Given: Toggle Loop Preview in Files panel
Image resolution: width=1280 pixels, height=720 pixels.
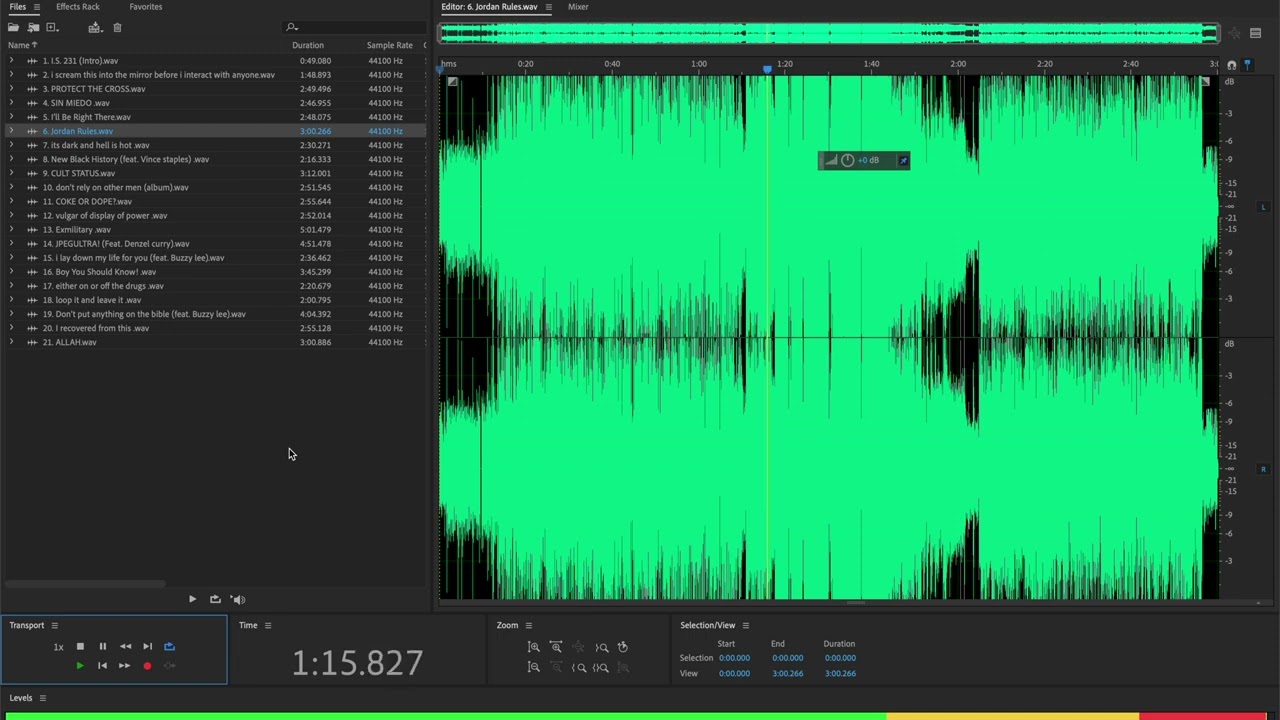Looking at the screenshot, I should pos(215,599).
